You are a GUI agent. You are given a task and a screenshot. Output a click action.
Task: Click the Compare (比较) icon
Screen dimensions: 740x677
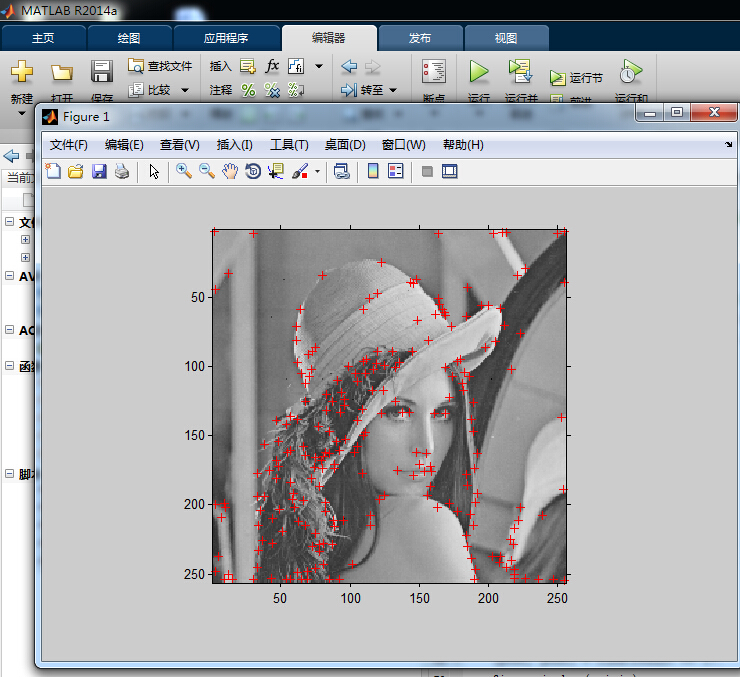(x=136, y=90)
